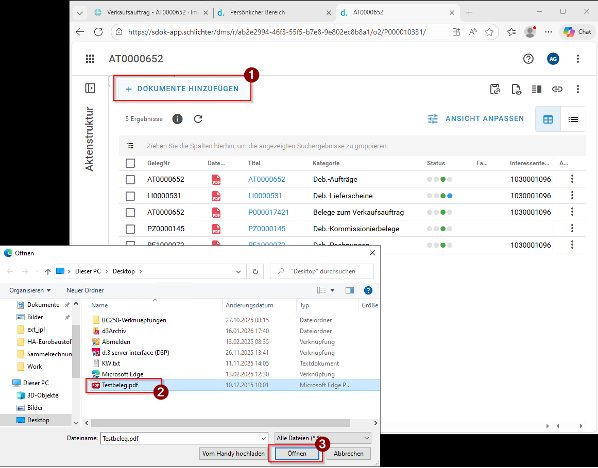
Task: Switch to table grid view
Action: (x=548, y=119)
